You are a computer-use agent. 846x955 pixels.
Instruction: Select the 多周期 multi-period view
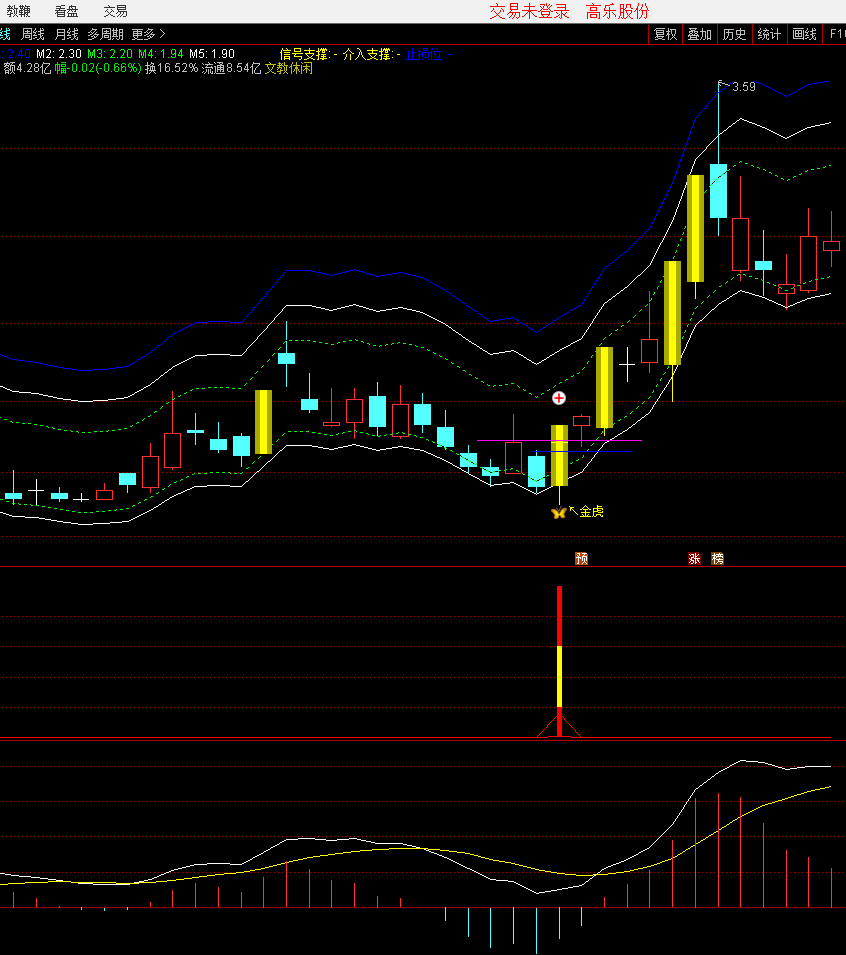tap(105, 34)
